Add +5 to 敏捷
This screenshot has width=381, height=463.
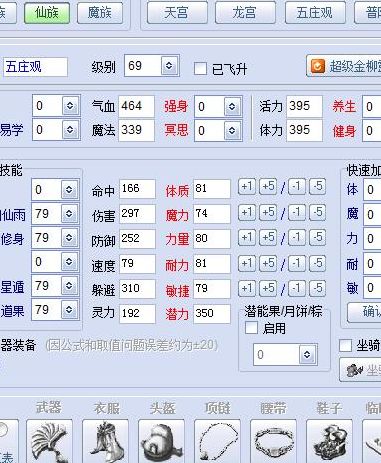[x=268, y=288]
